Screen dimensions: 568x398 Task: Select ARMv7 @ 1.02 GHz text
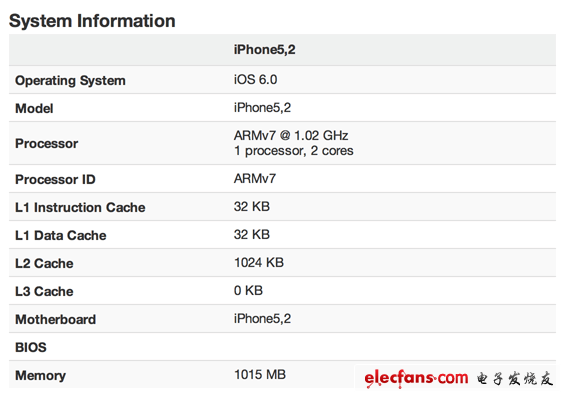point(291,135)
